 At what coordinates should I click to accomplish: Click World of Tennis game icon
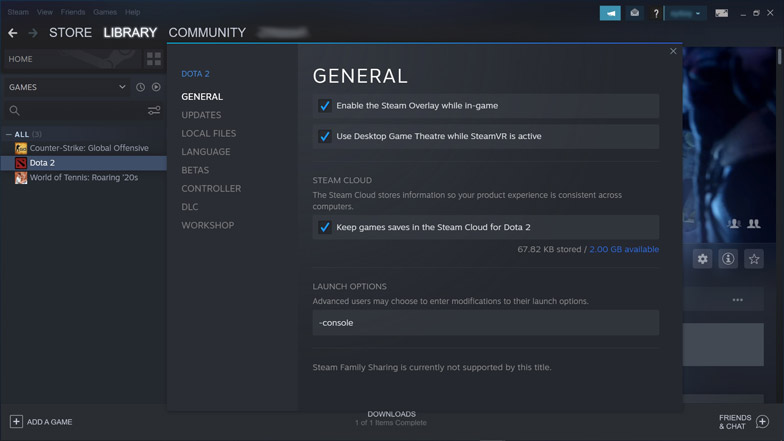coord(21,178)
